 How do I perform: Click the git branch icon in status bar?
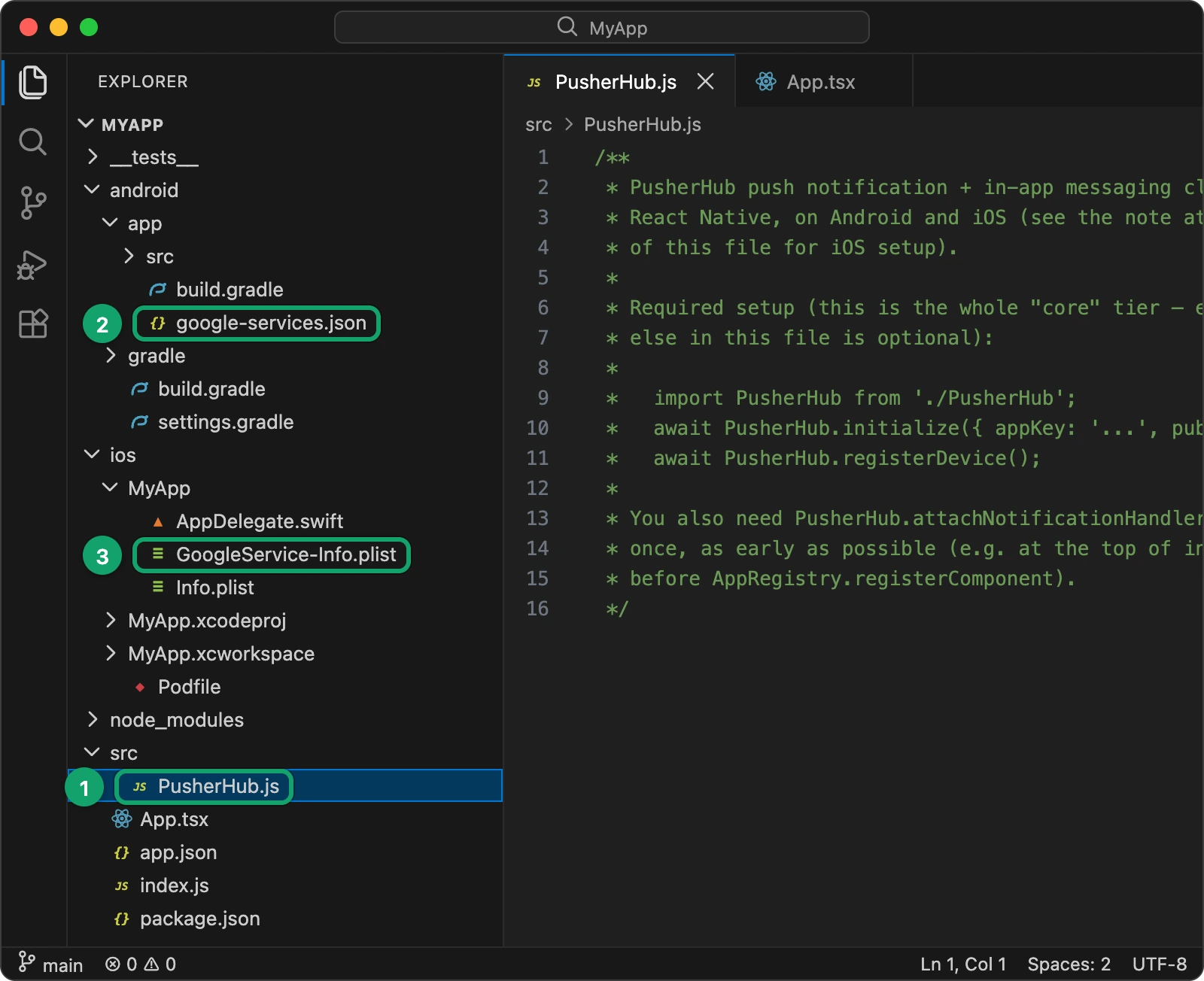pyautogui.click(x=26, y=962)
